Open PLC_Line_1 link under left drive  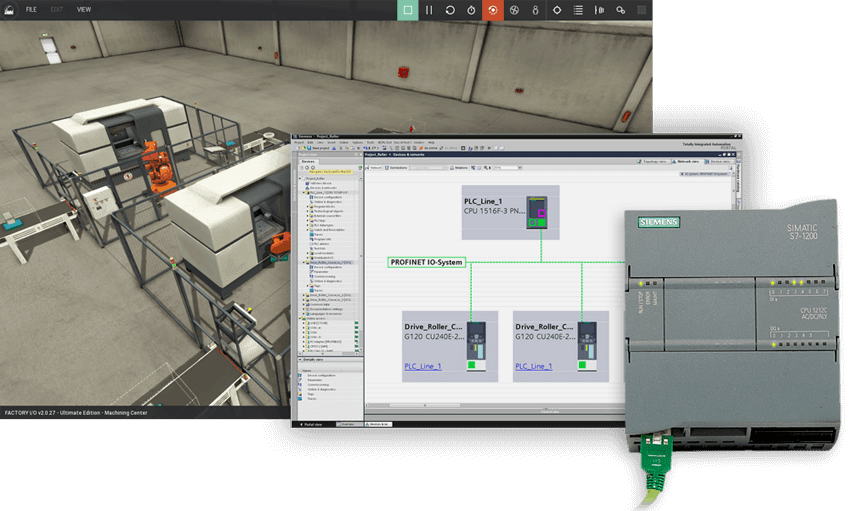pyautogui.click(x=423, y=366)
